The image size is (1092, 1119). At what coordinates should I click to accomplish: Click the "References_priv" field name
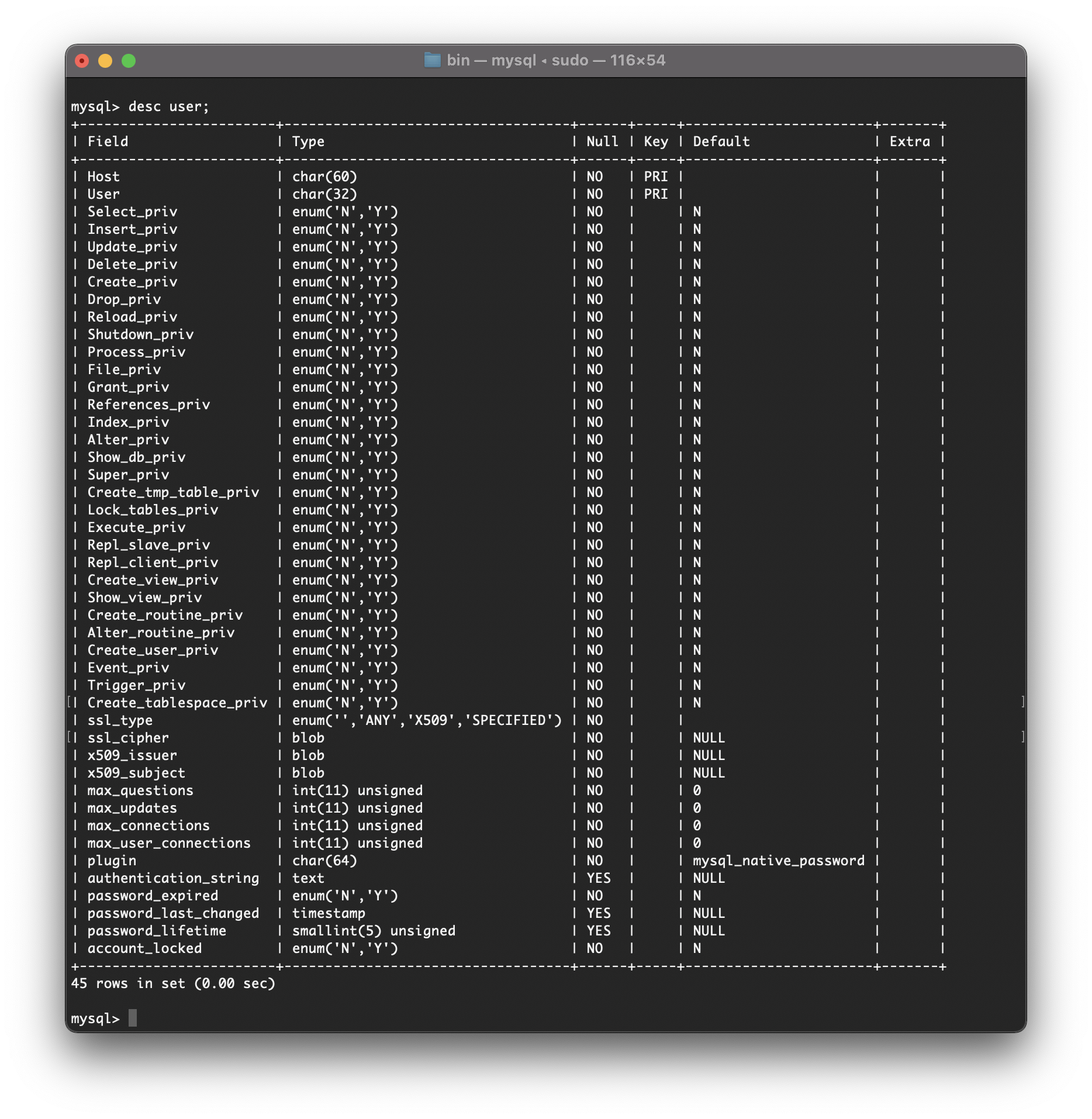(149, 405)
